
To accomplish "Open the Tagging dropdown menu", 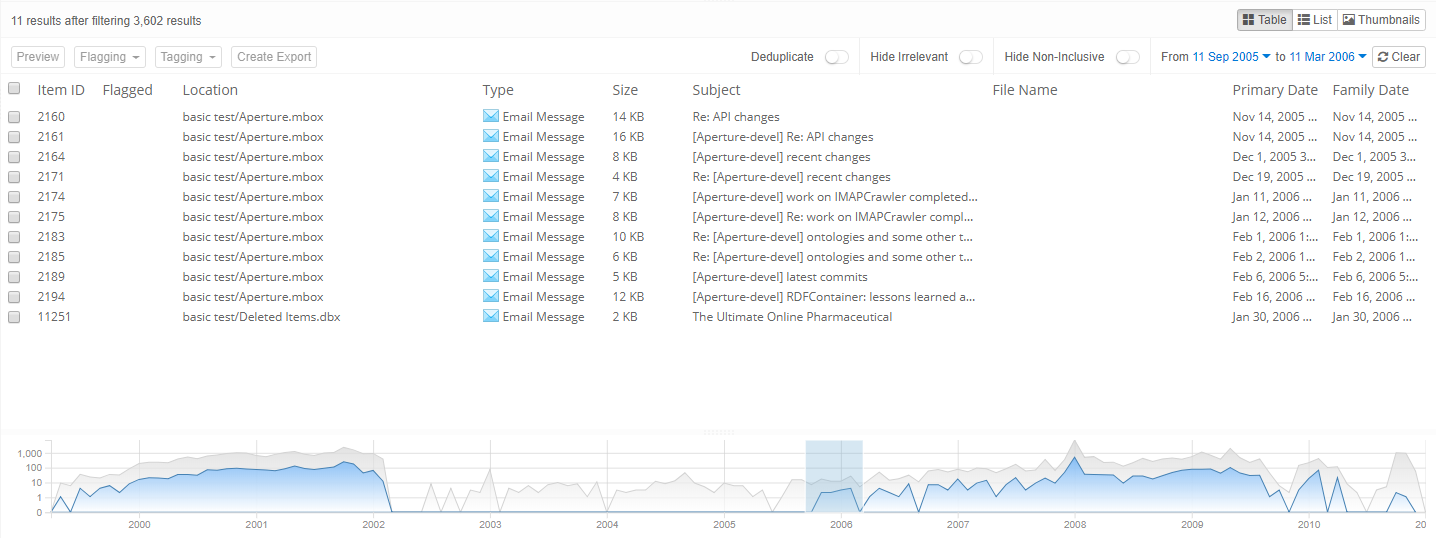I will point(188,57).
